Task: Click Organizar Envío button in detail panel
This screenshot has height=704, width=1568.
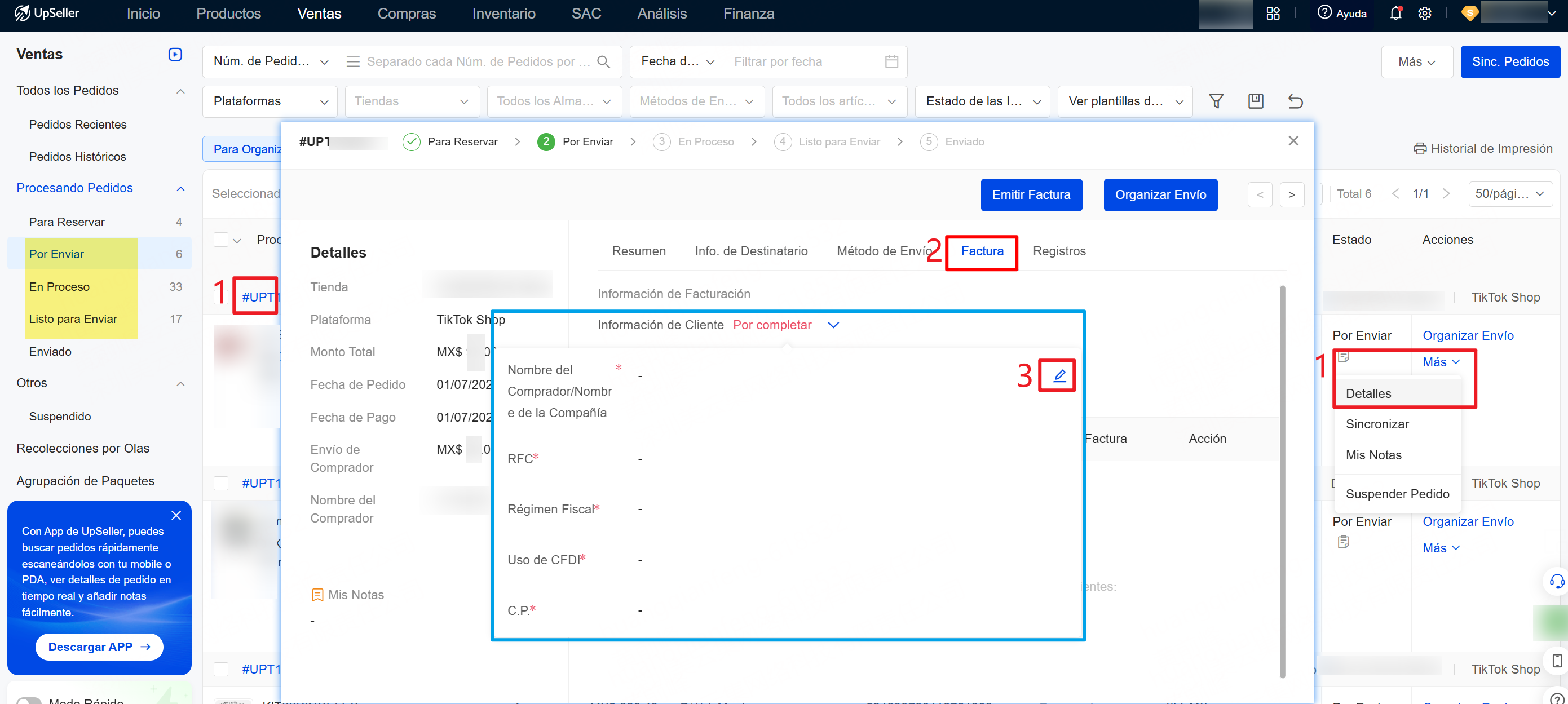Action: [1160, 194]
